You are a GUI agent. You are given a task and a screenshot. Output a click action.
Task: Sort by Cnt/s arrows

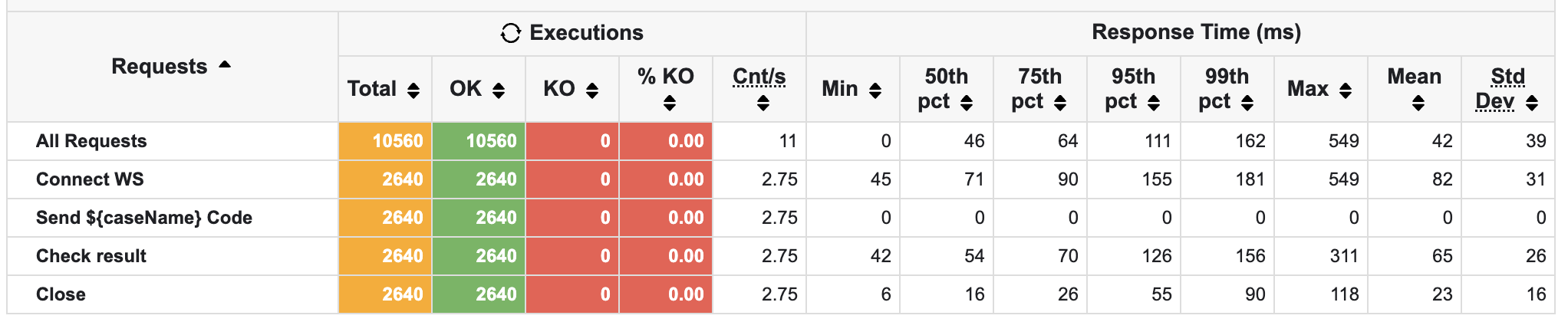(763, 103)
